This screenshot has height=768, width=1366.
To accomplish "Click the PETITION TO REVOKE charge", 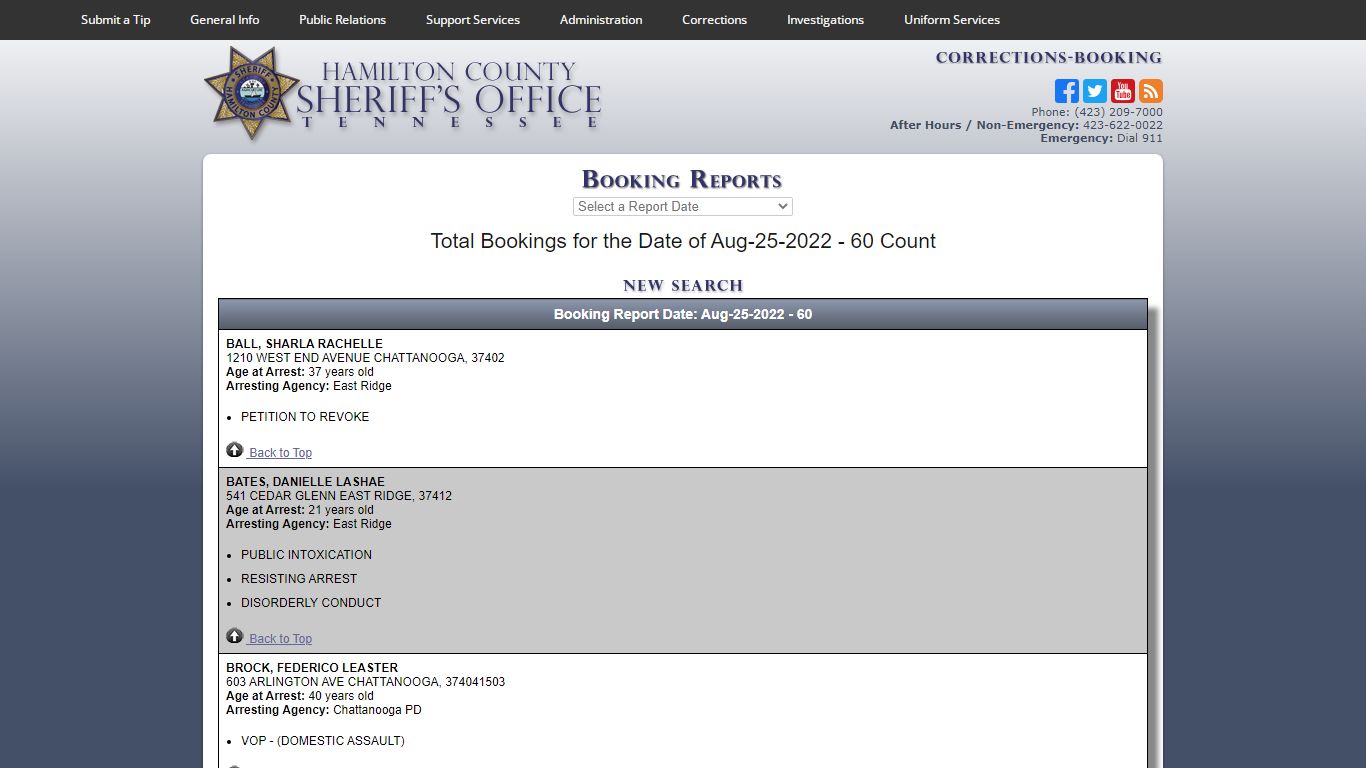I will [x=305, y=417].
